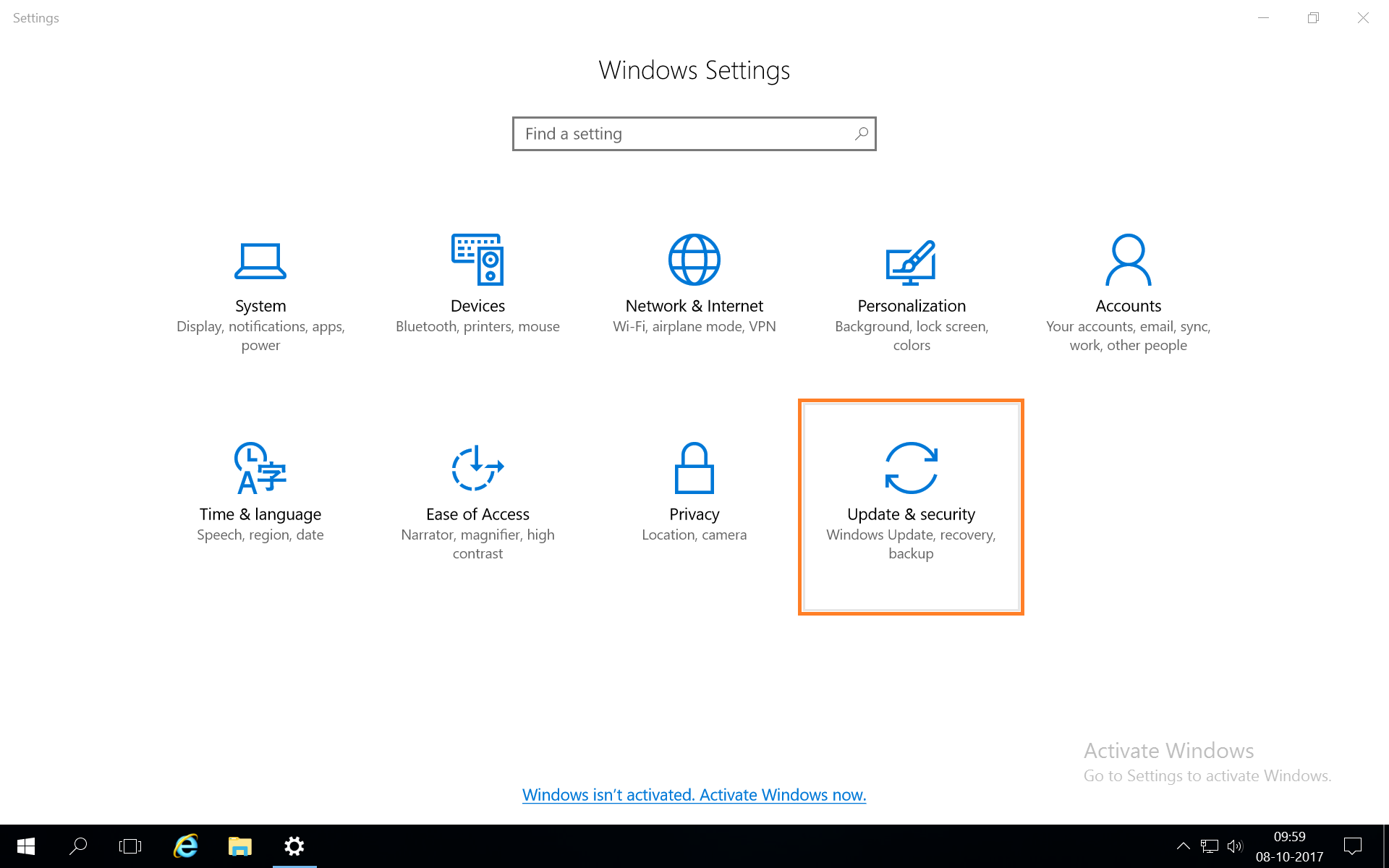Open Privacy settings
This screenshot has width=1389, height=868.
[694, 492]
